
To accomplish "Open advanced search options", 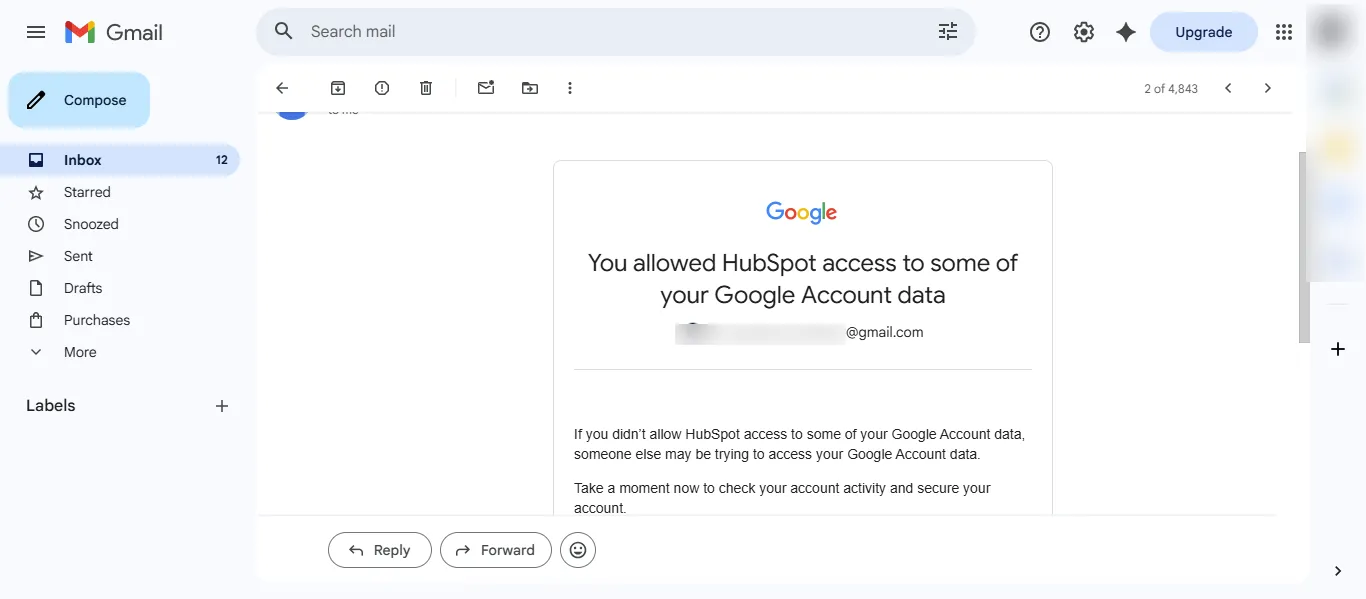I will pos(947,31).
